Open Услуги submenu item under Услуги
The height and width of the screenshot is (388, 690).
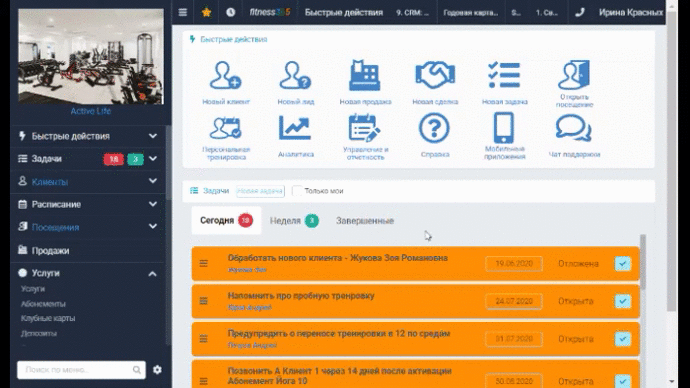(x=33, y=289)
